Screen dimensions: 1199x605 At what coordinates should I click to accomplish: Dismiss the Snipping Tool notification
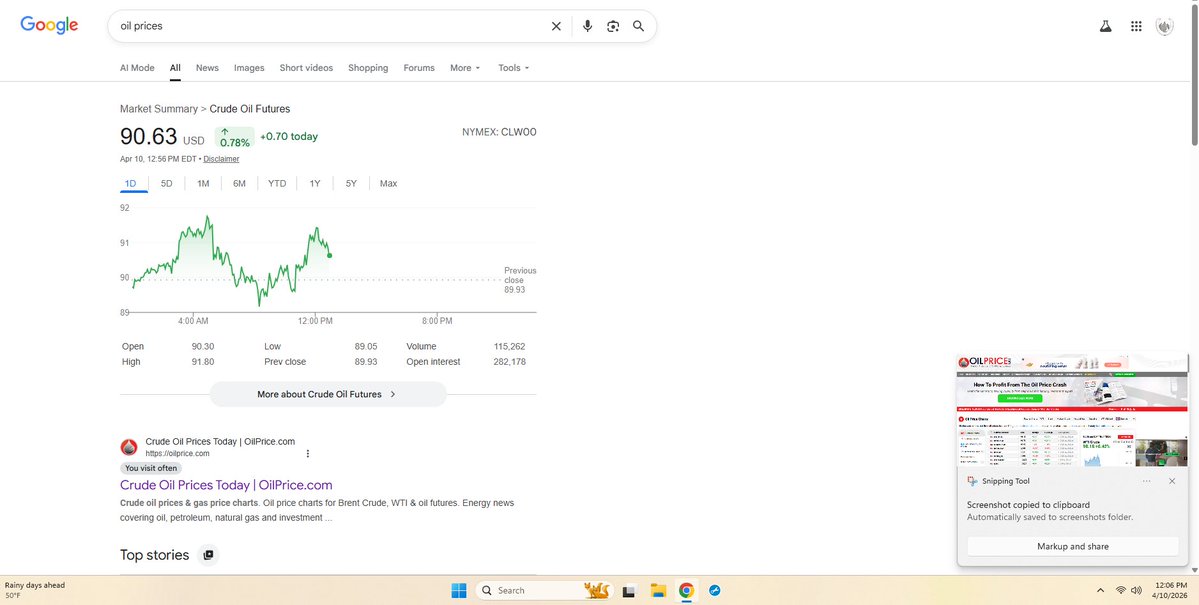[x=1172, y=481]
